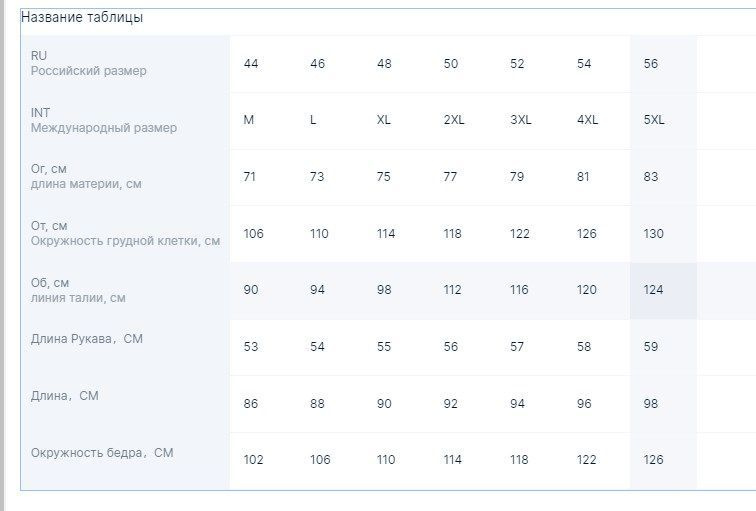Click the 'Название таблицы' table title
This screenshot has height=511, width=756.
82,17
